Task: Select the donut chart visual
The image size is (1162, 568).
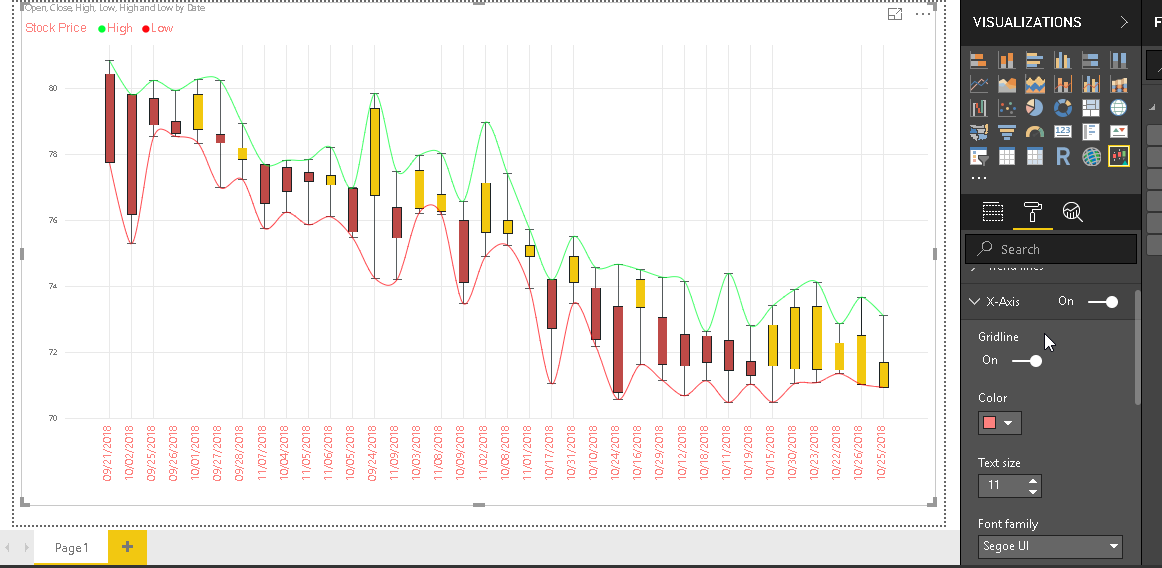Action: 1063,108
